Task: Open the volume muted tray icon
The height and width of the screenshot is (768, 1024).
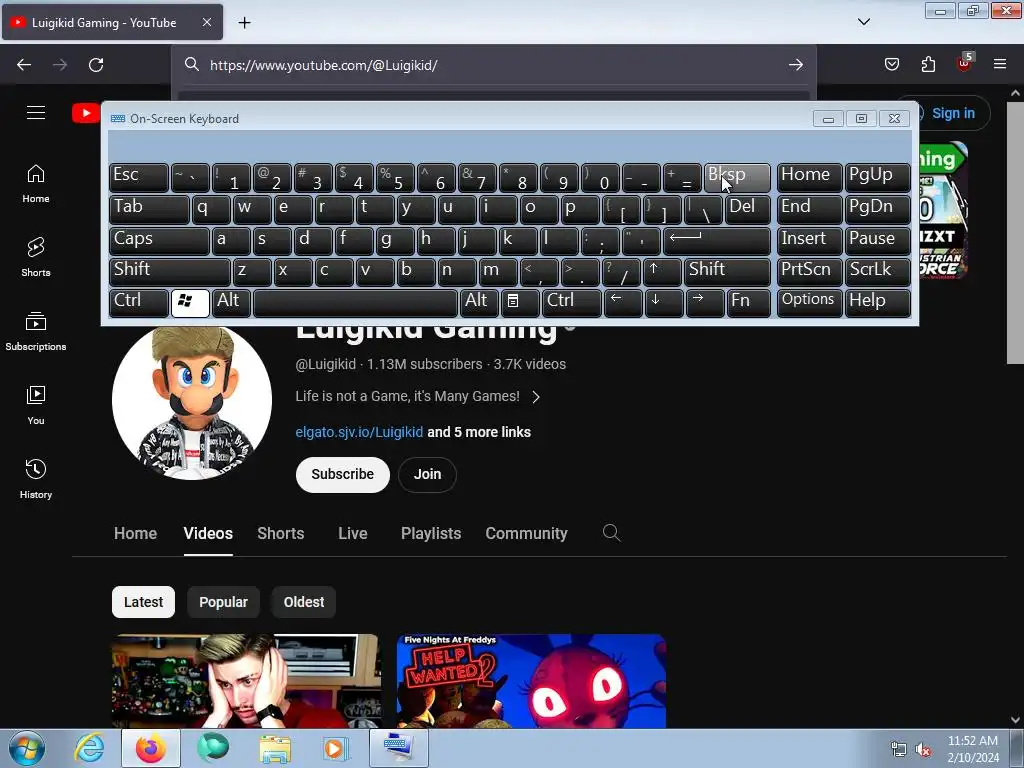Action: pyautogui.click(x=923, y=750)
